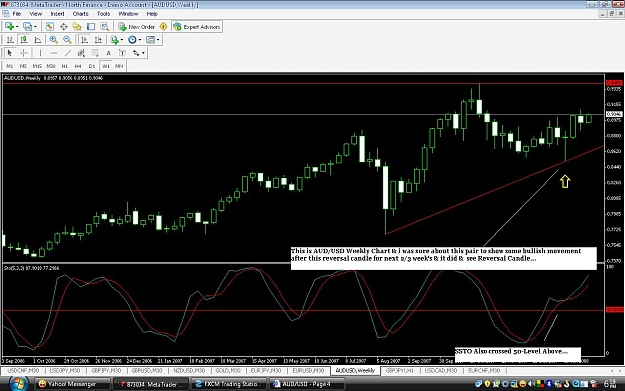Click the Zoom Out magnifier icon

[x=67, y=39]
